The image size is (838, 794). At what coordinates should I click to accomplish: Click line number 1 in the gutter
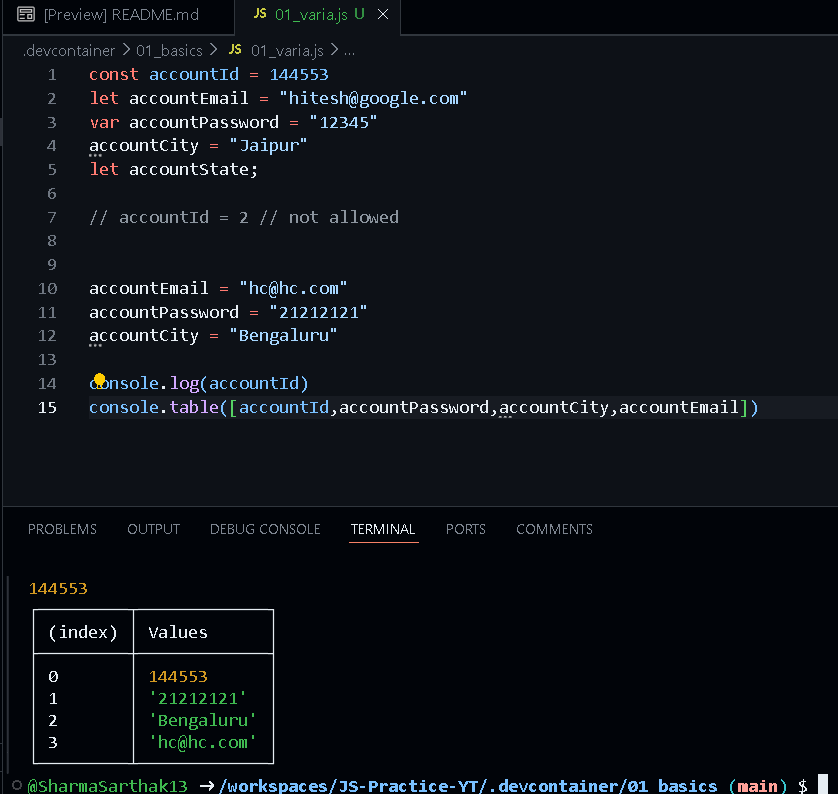[52, 74]
